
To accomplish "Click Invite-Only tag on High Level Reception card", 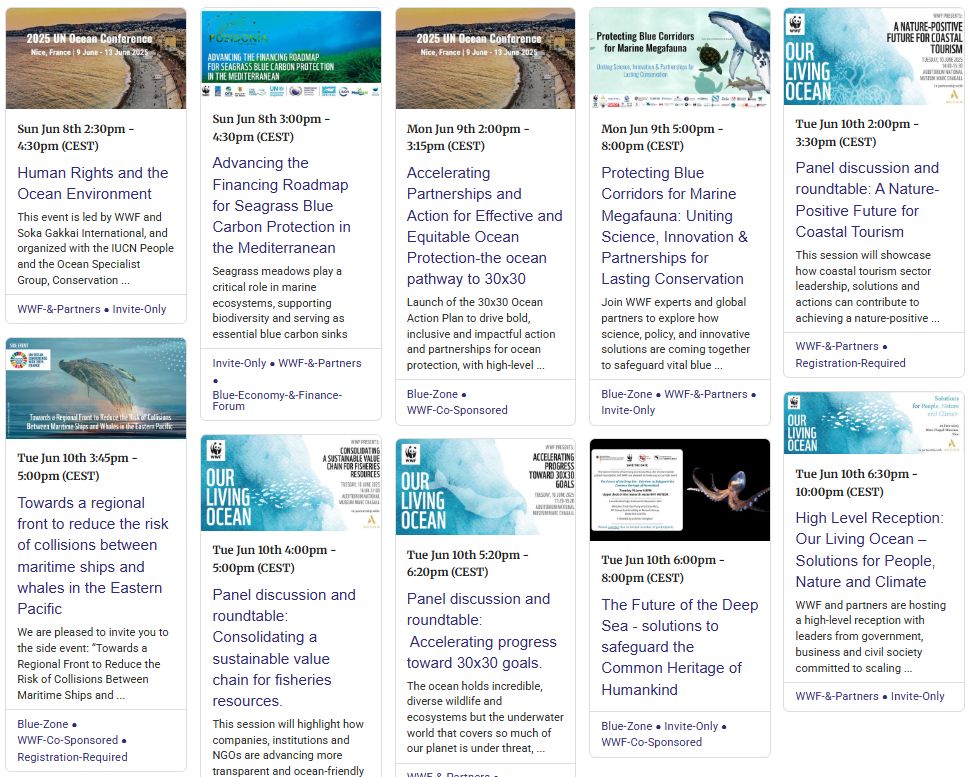I will [x=918, y=696].
